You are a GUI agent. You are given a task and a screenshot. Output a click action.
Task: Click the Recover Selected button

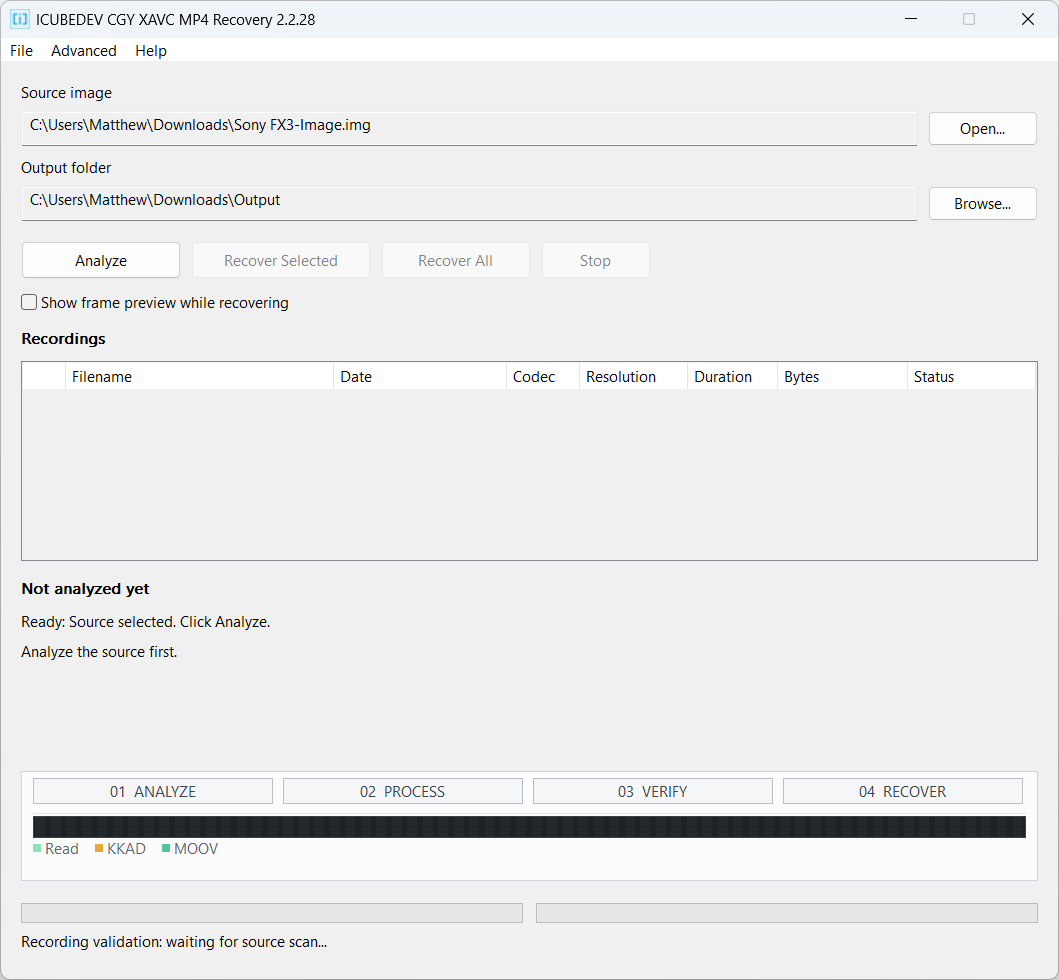[281, 261]
